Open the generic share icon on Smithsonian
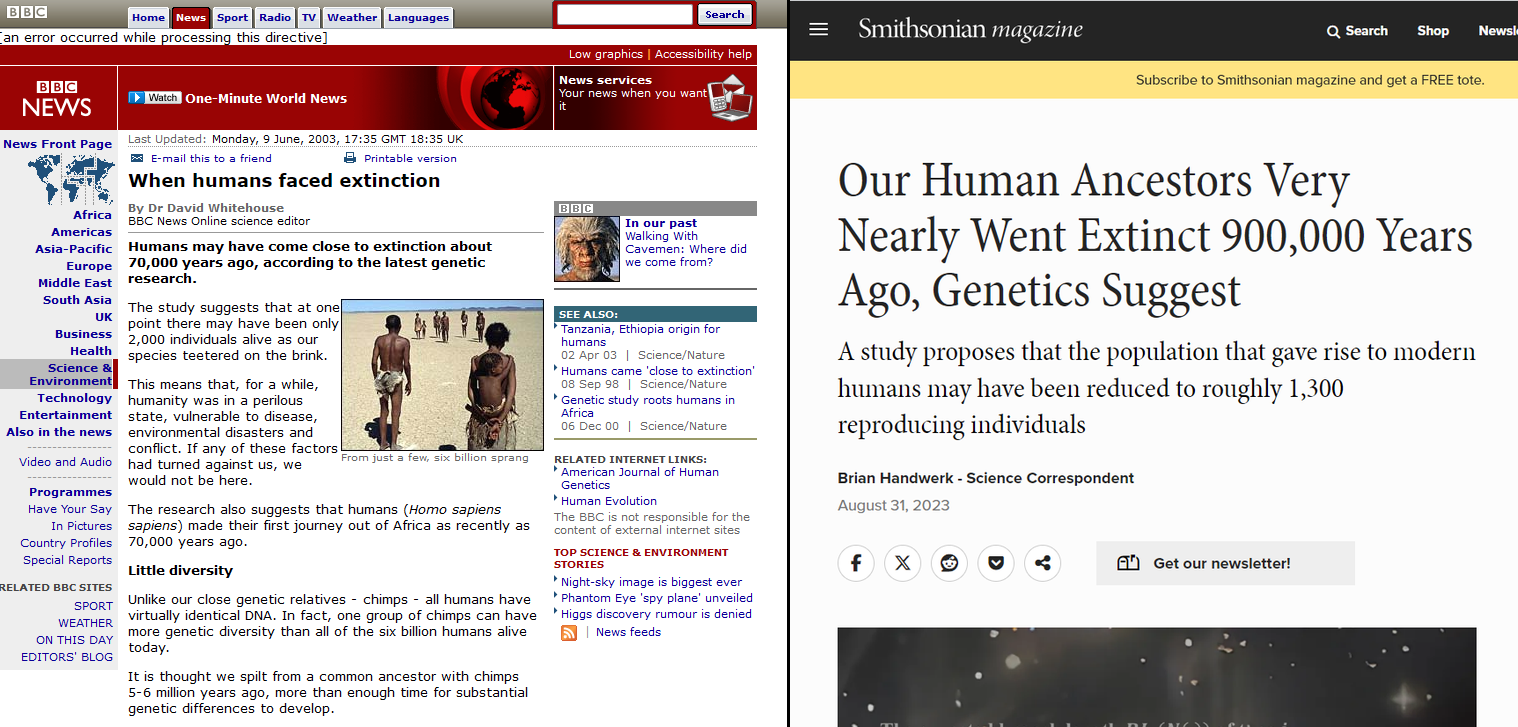The image size is (1518, 727). pyautogui.click(x=1042, y=563)
